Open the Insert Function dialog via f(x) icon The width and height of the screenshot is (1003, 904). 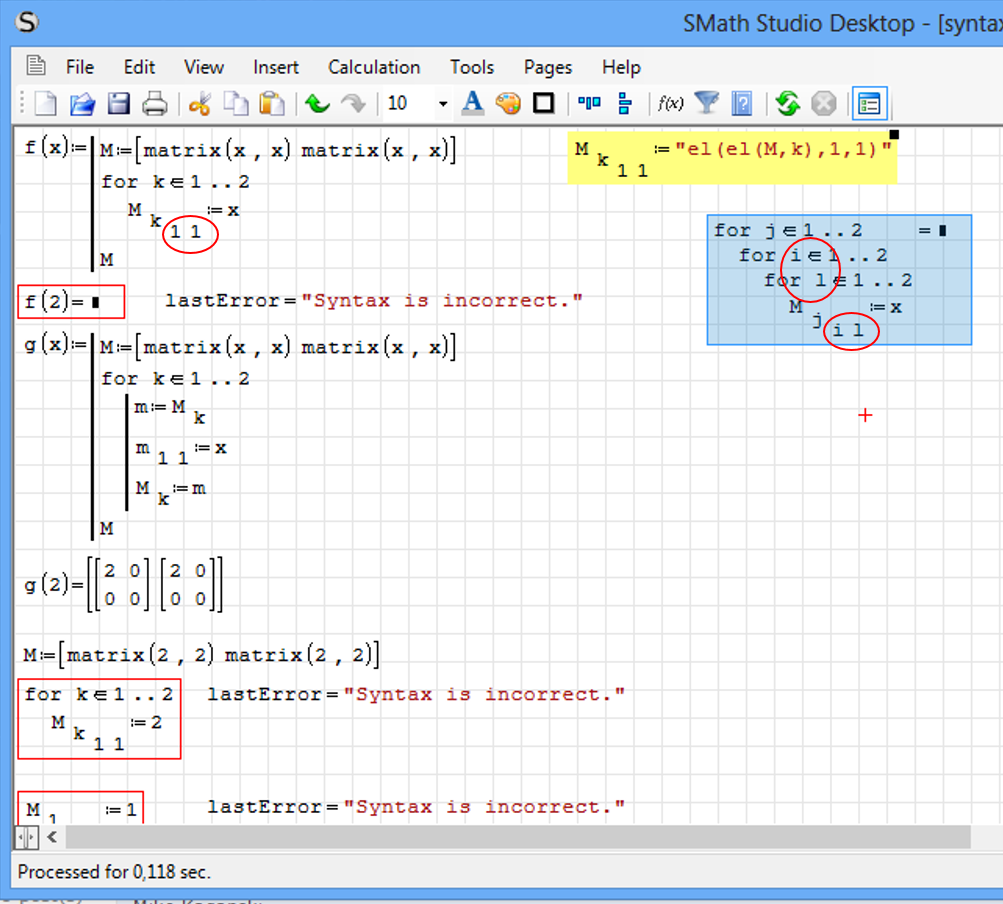tap(669, 103)
